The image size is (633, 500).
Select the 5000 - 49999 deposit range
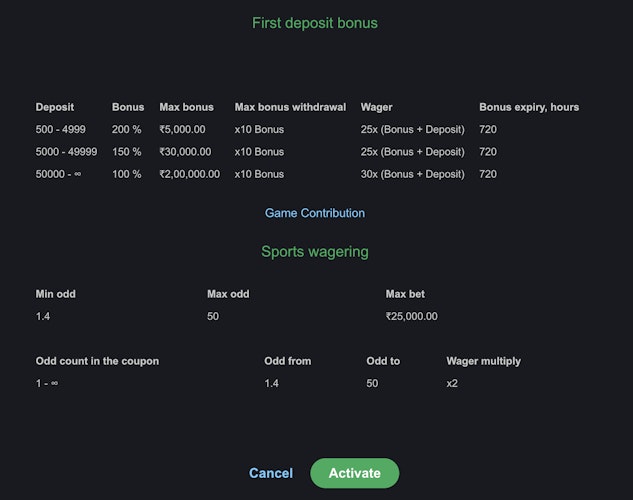pyautogui.click(x=66, y=152)
